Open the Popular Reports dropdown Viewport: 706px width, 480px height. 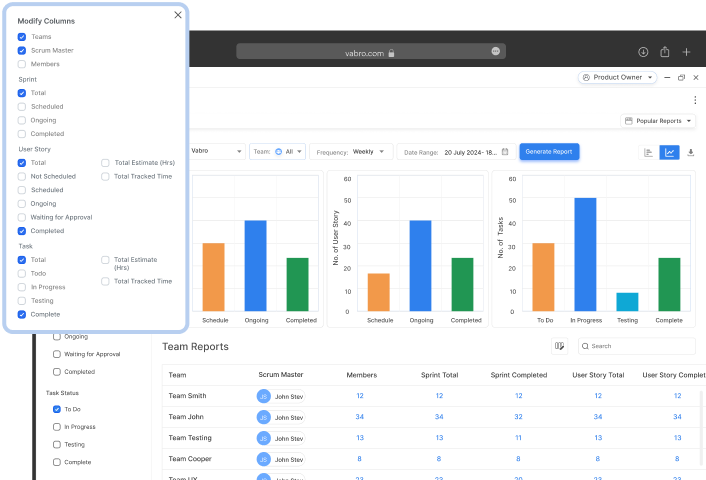[658, 121]
